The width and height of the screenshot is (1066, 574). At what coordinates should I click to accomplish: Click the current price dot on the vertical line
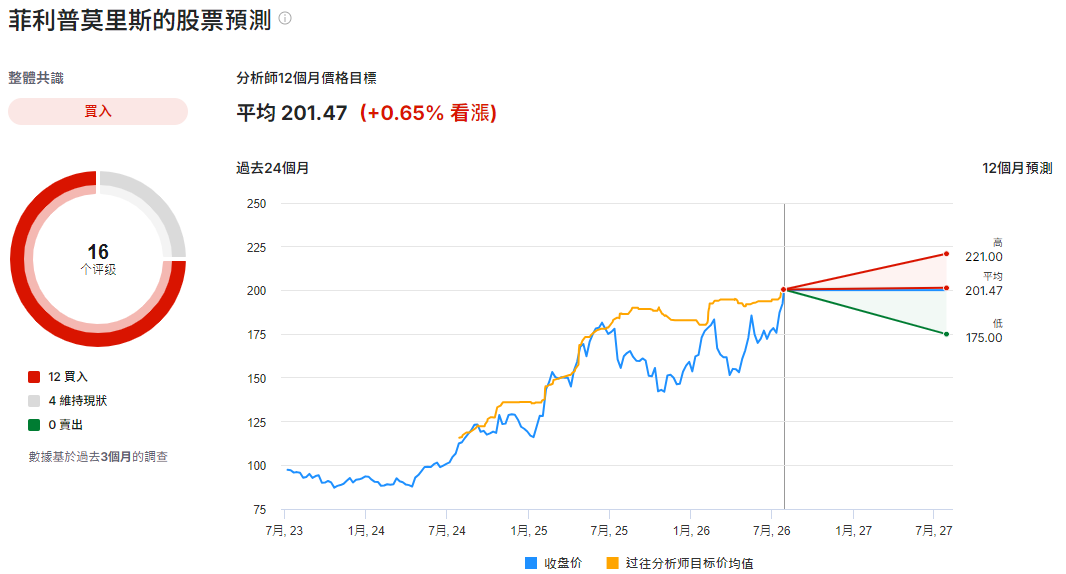(x=784, y=290)
